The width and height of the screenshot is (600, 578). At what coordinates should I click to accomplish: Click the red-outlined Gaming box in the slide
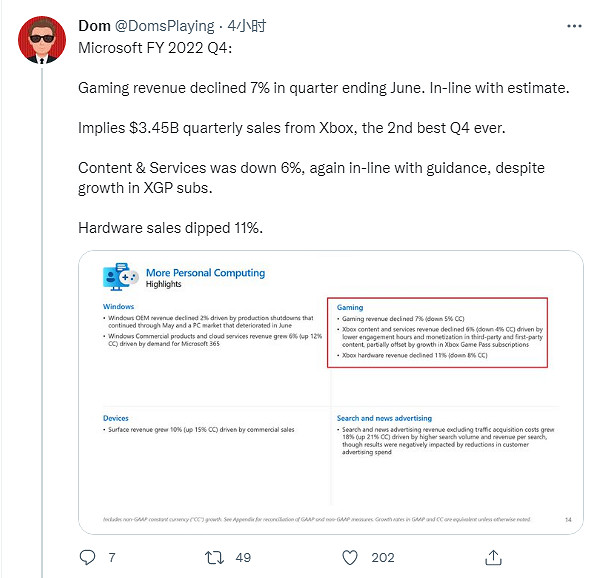tap(439, 332)
